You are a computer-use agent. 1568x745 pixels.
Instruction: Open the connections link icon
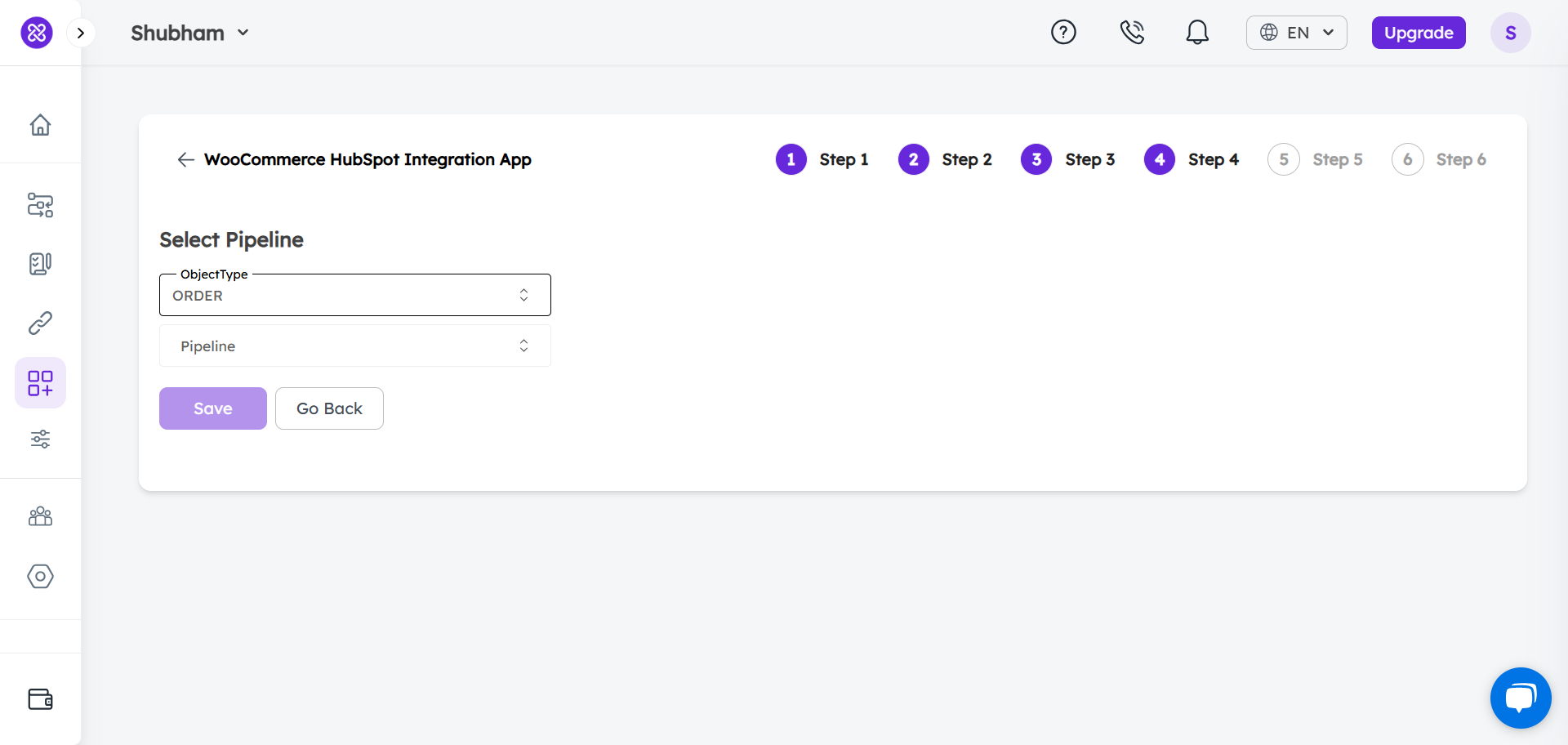[40, 323]
